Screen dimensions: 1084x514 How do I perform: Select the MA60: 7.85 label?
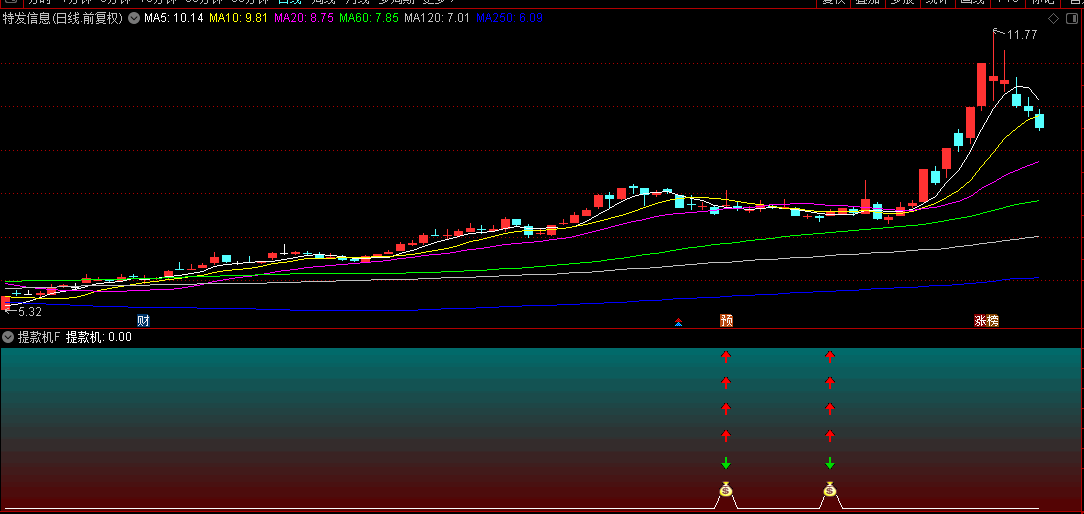point(369,19)
